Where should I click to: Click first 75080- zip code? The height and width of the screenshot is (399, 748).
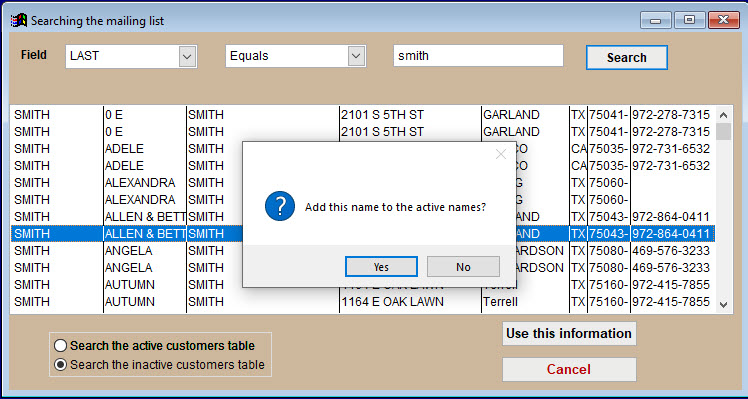click(608, 251)
